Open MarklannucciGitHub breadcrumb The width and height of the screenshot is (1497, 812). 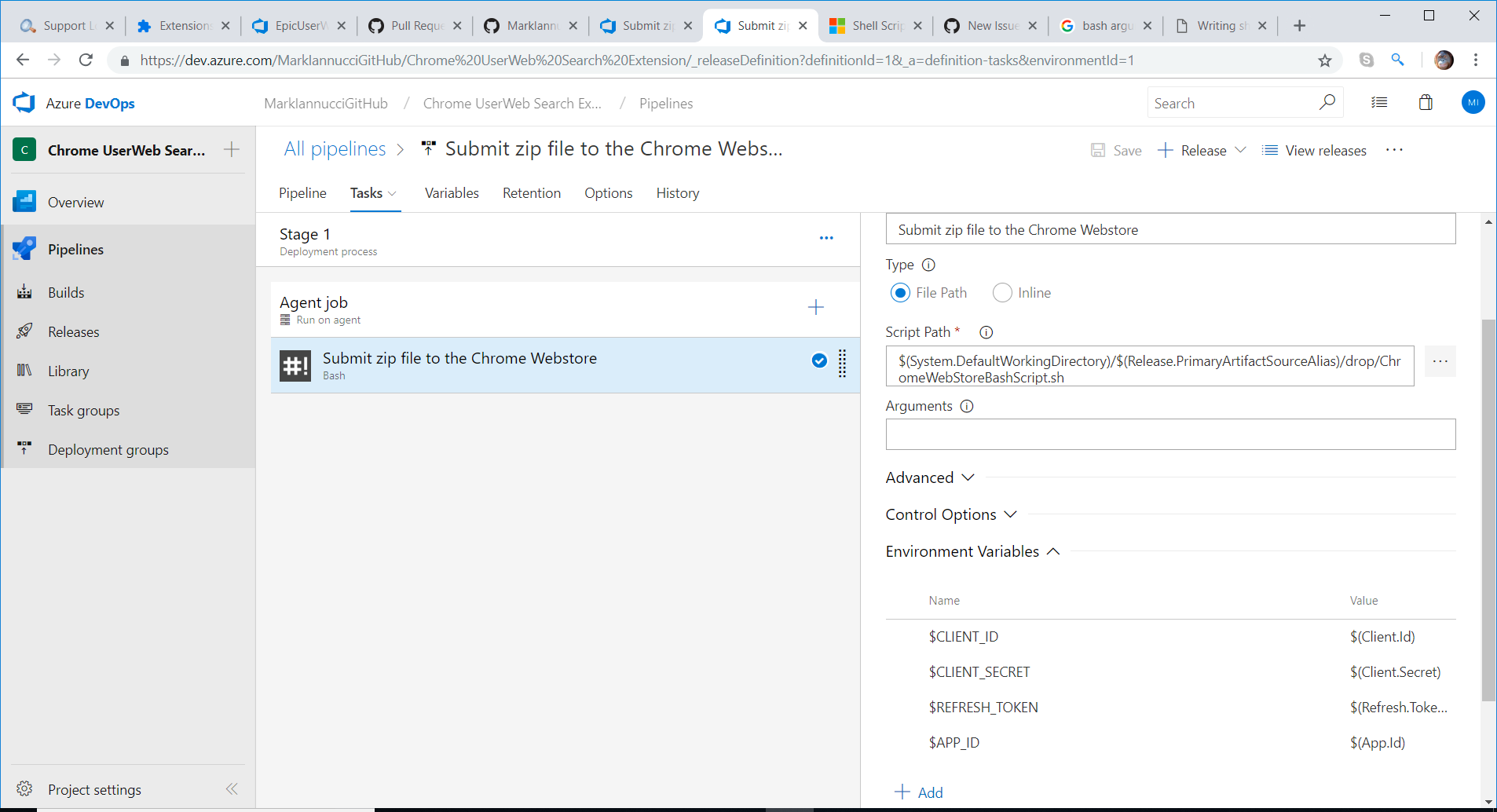pyautogui.click(x=326, y=104)
